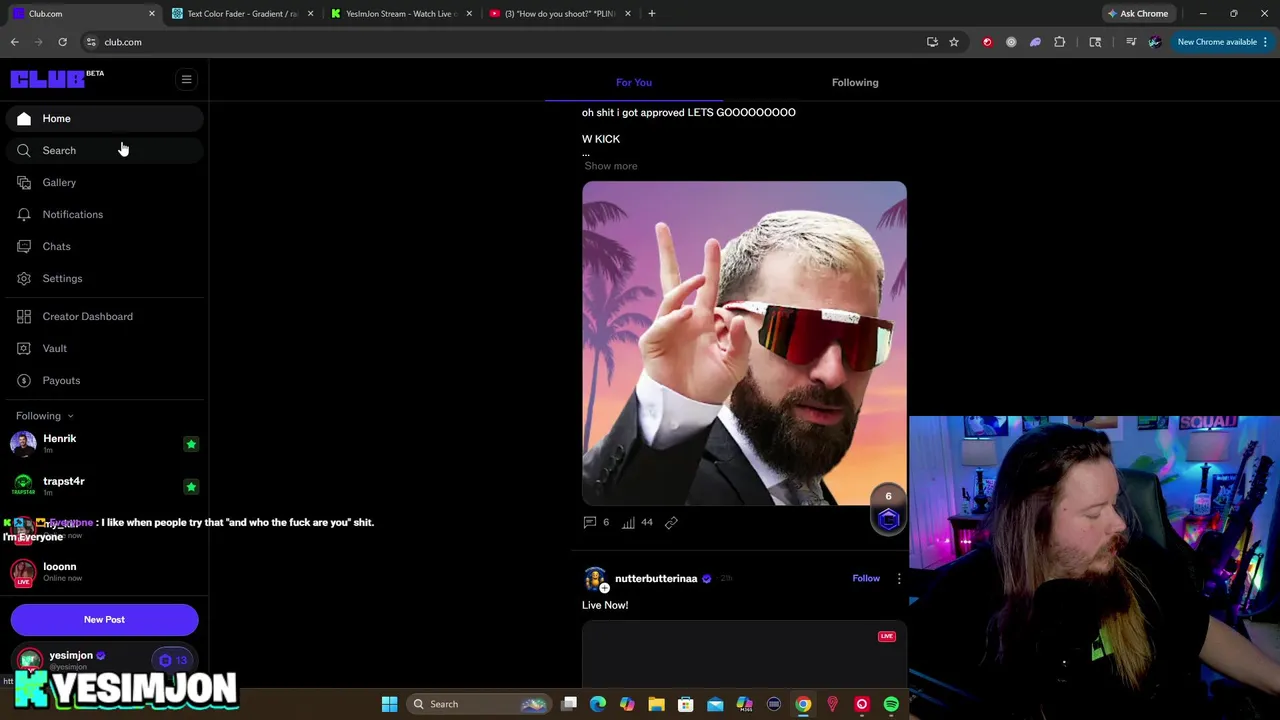Image resolution: width=1280 pixels, height=720 pixels.
Task: Click the club.com address bar
Action: tap(500, 42)
